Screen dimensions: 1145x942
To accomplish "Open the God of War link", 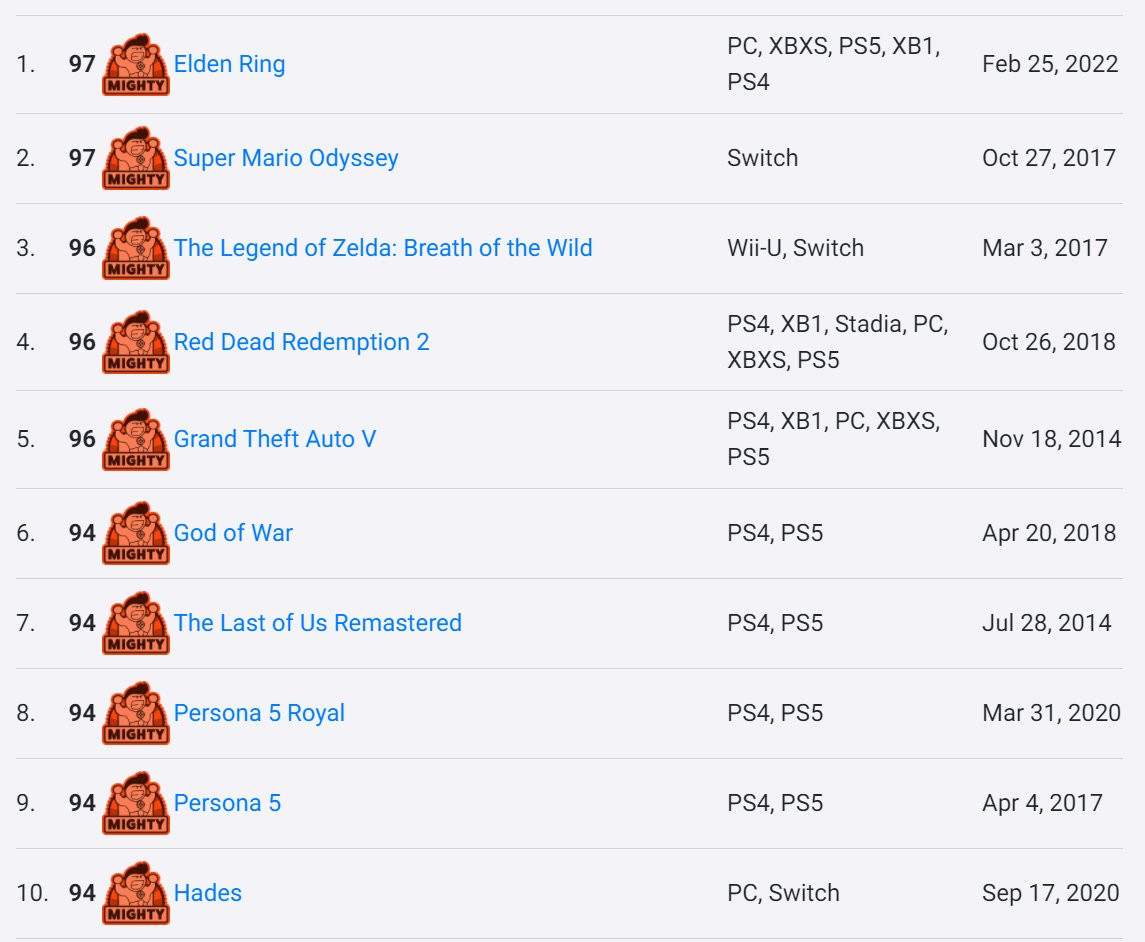I will 233,533.
